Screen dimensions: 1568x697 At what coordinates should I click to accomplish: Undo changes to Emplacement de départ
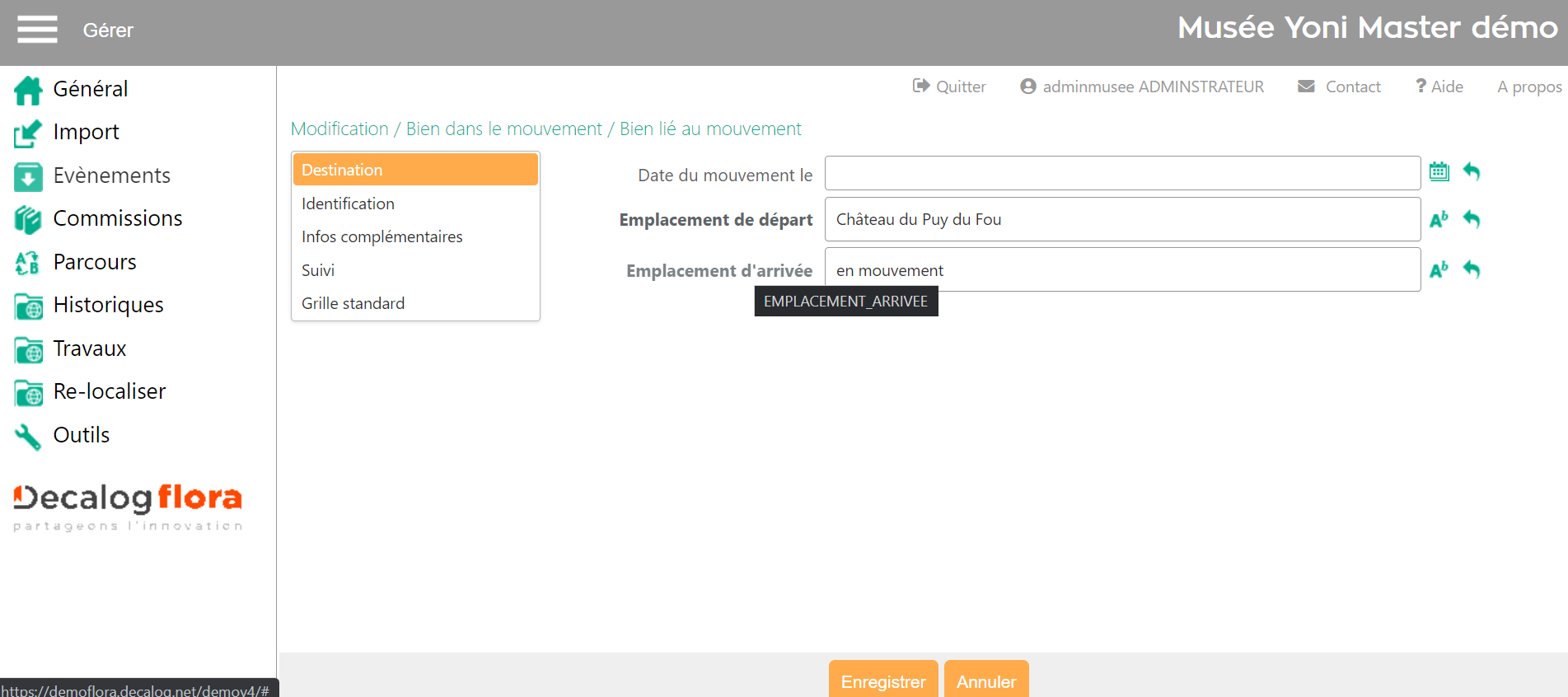[1472, 219]
